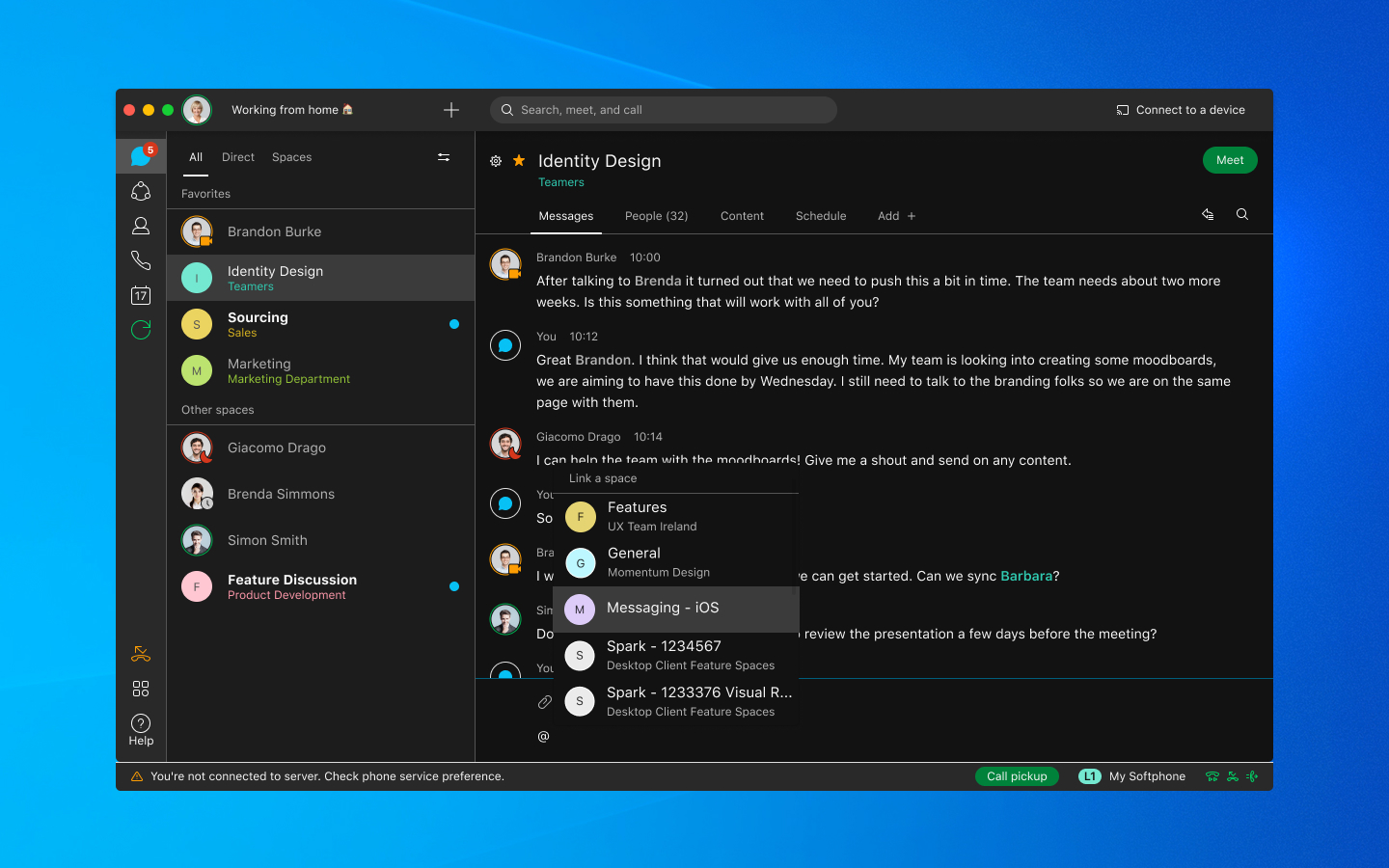Click the @ mention icon in compose area
Screen dimensions: 1389x868
click(x=544, y=737)
